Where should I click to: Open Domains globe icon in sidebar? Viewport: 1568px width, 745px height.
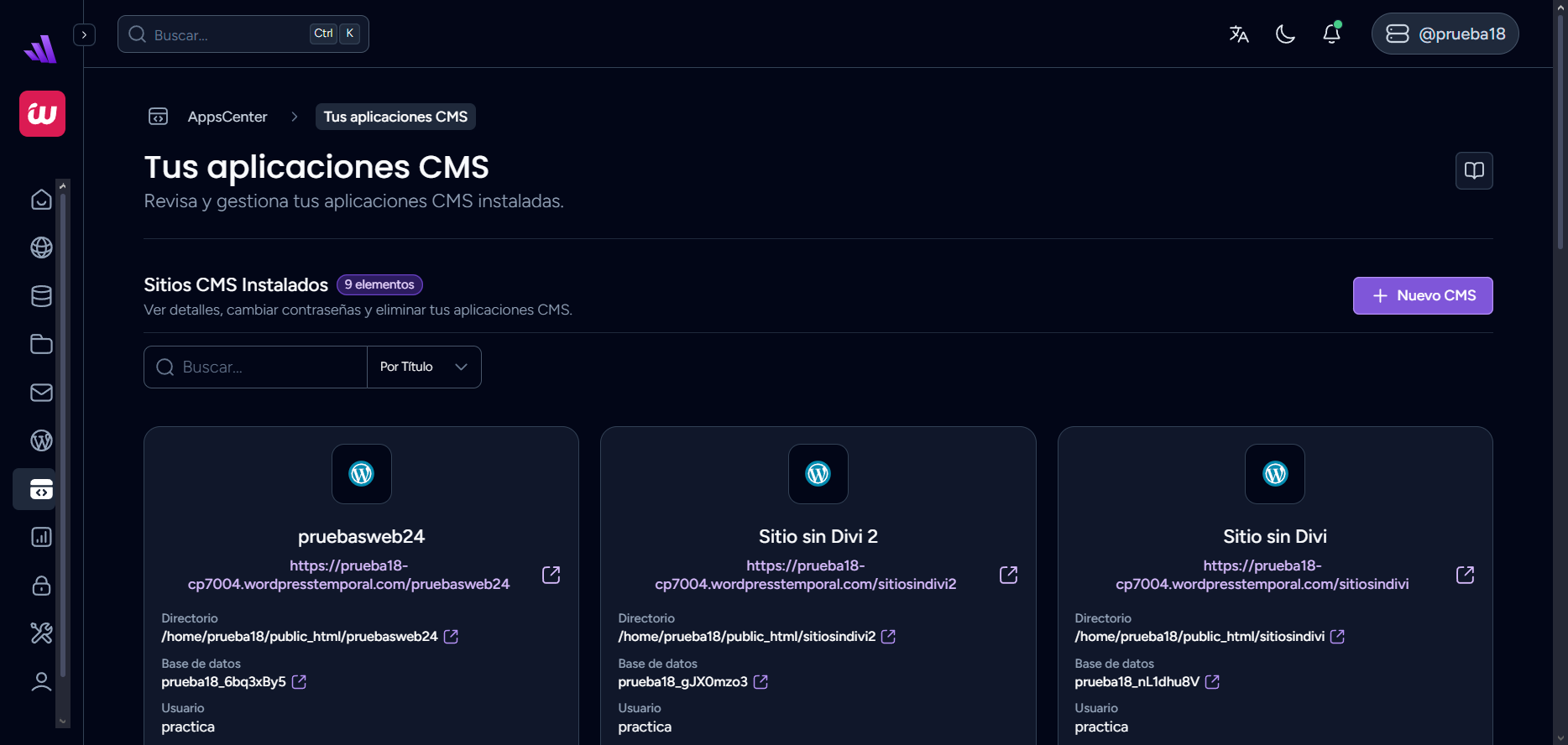tap(41, 247)
